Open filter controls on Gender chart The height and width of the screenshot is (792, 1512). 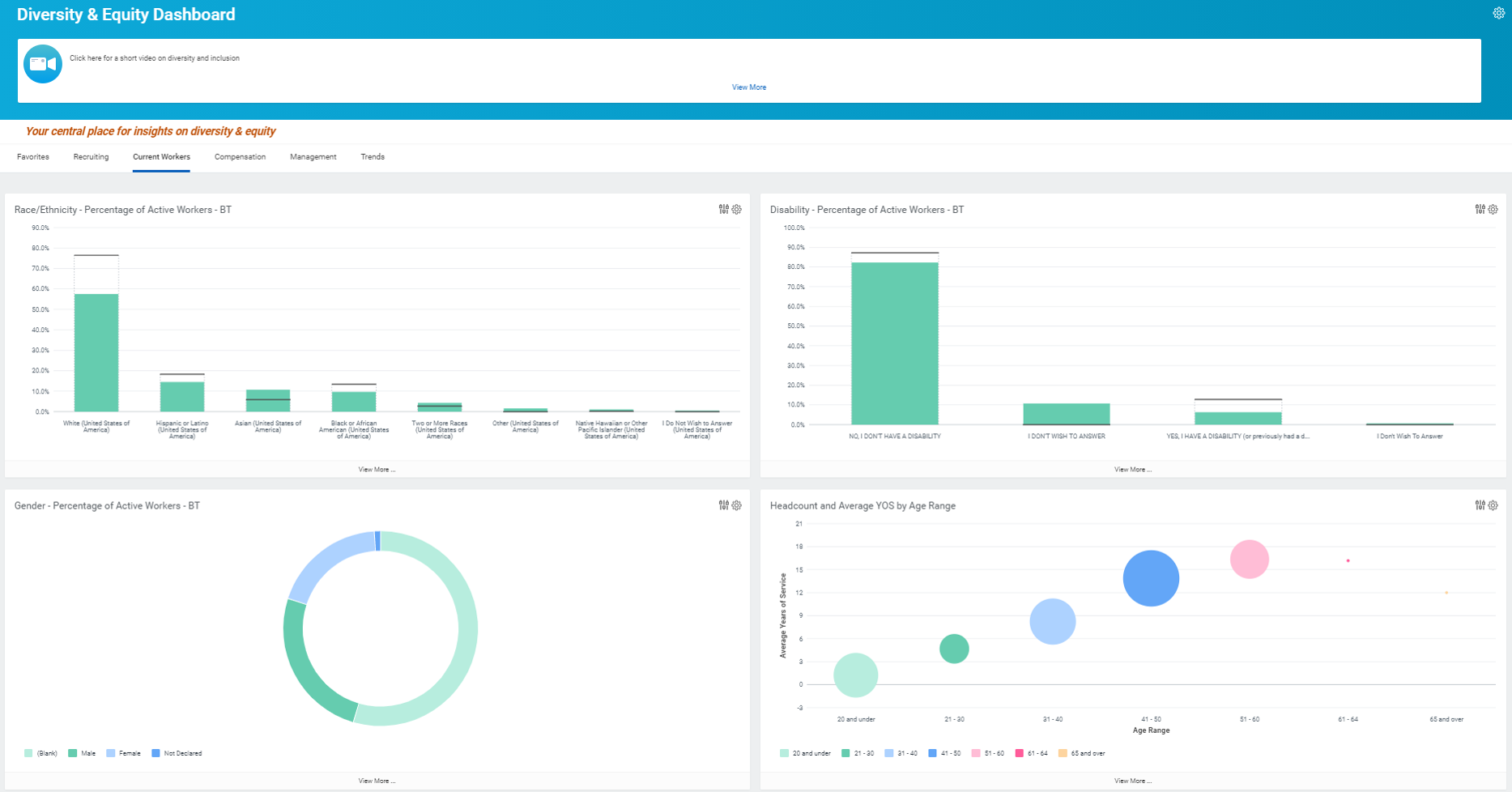click(x=723, y=505)
